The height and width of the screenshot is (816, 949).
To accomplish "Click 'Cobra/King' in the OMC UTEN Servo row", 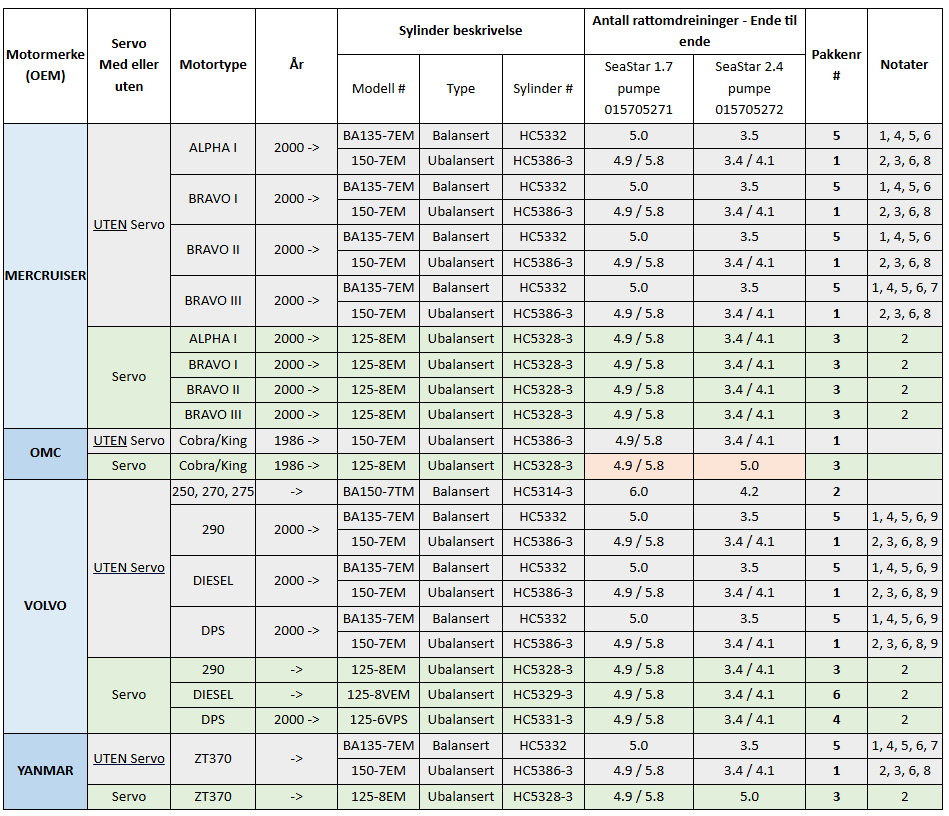I will click(x=213, y=441).
